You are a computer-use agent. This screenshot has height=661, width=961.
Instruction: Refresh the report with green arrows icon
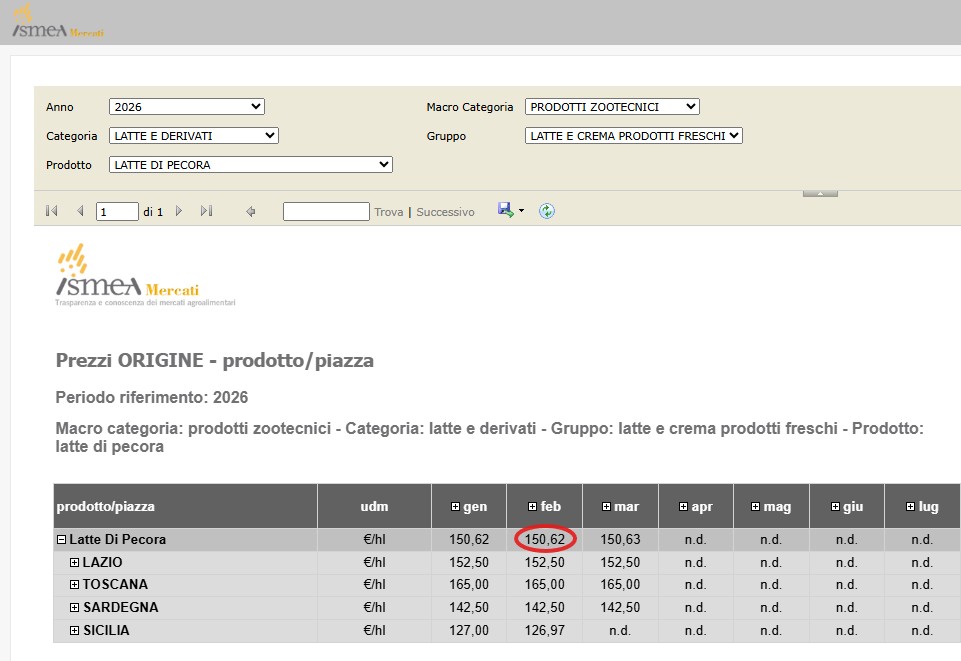click(x=547, y=211)
